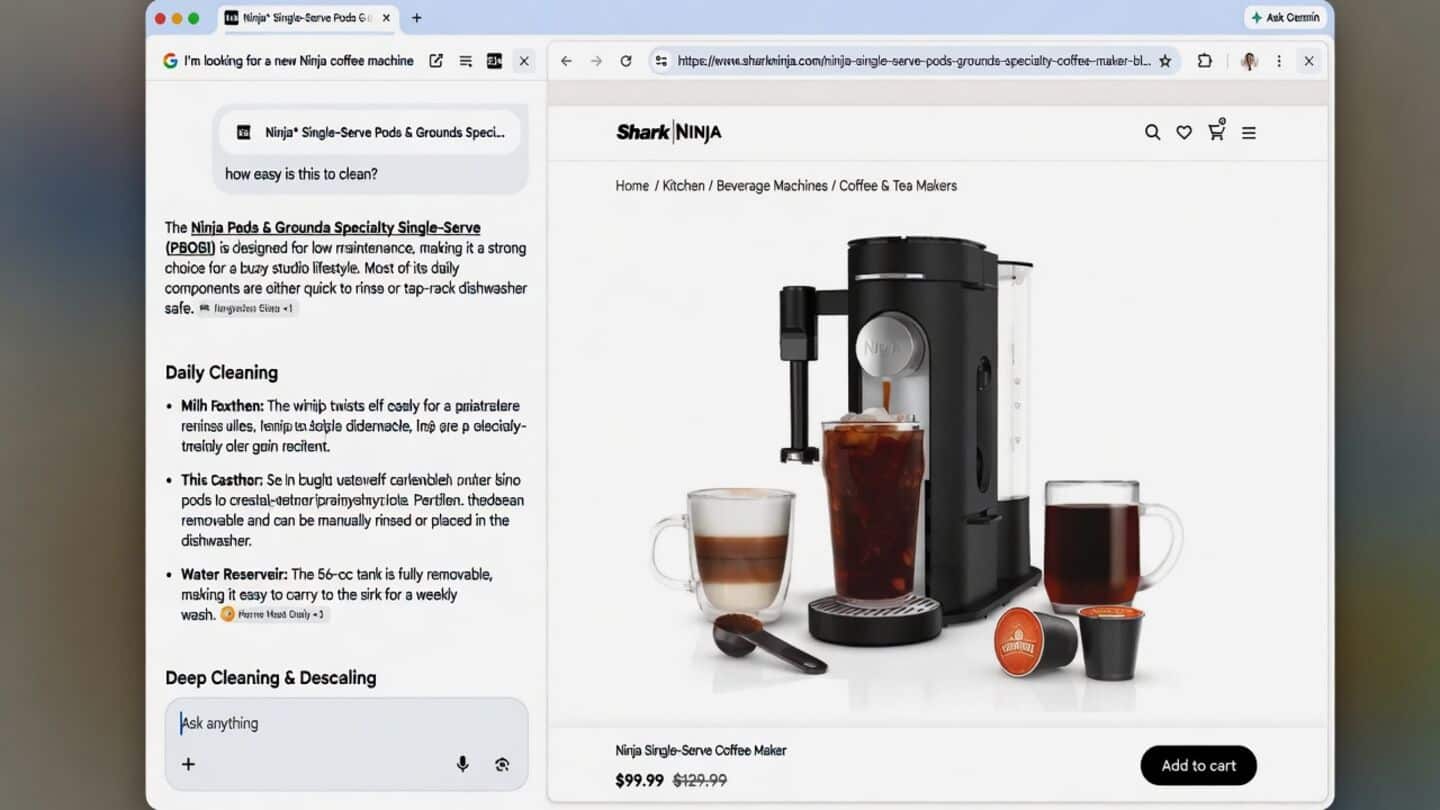Go back to the previous page

tap(566, 61)
